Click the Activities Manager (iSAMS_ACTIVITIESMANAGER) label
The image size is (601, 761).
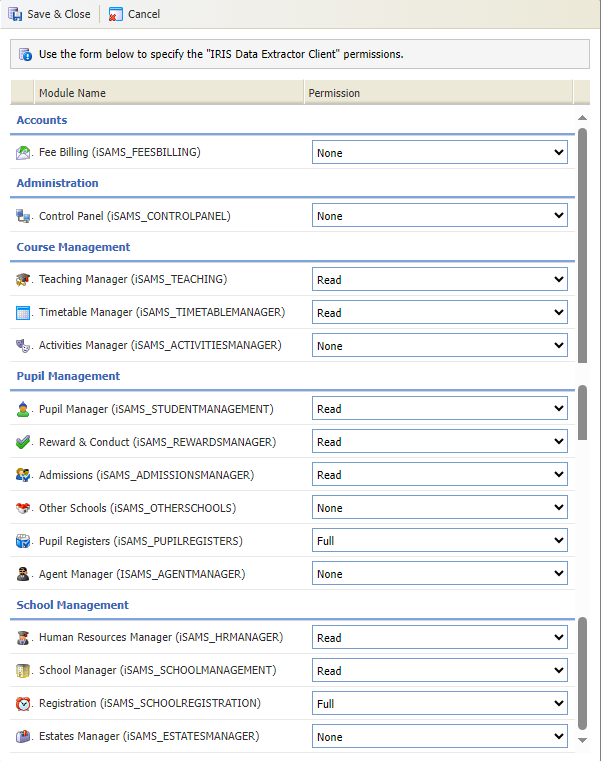pyautogui.click(x=160, y=346)
